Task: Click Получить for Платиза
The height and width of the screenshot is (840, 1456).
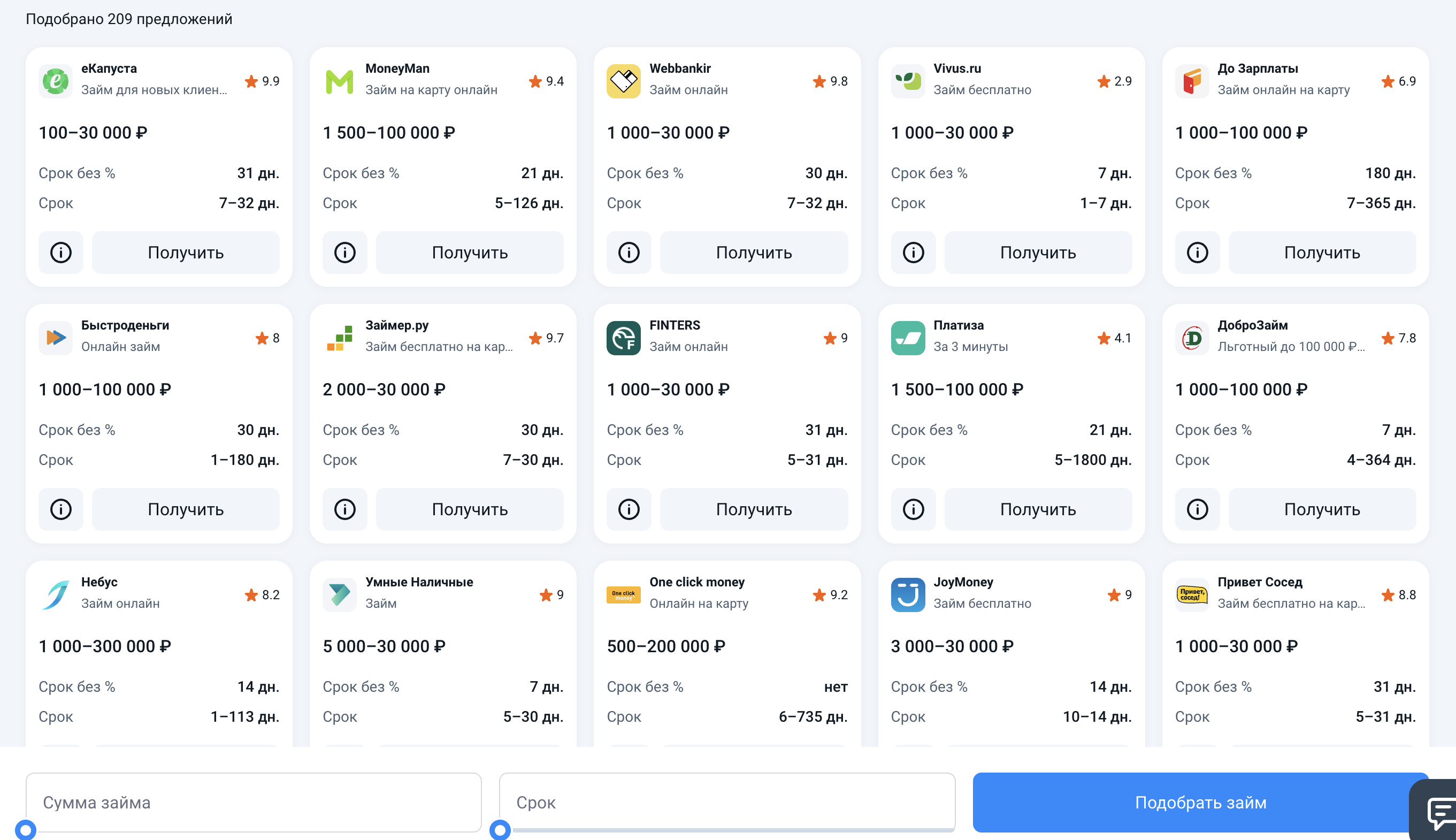Action: click(x=1039, y=509)
